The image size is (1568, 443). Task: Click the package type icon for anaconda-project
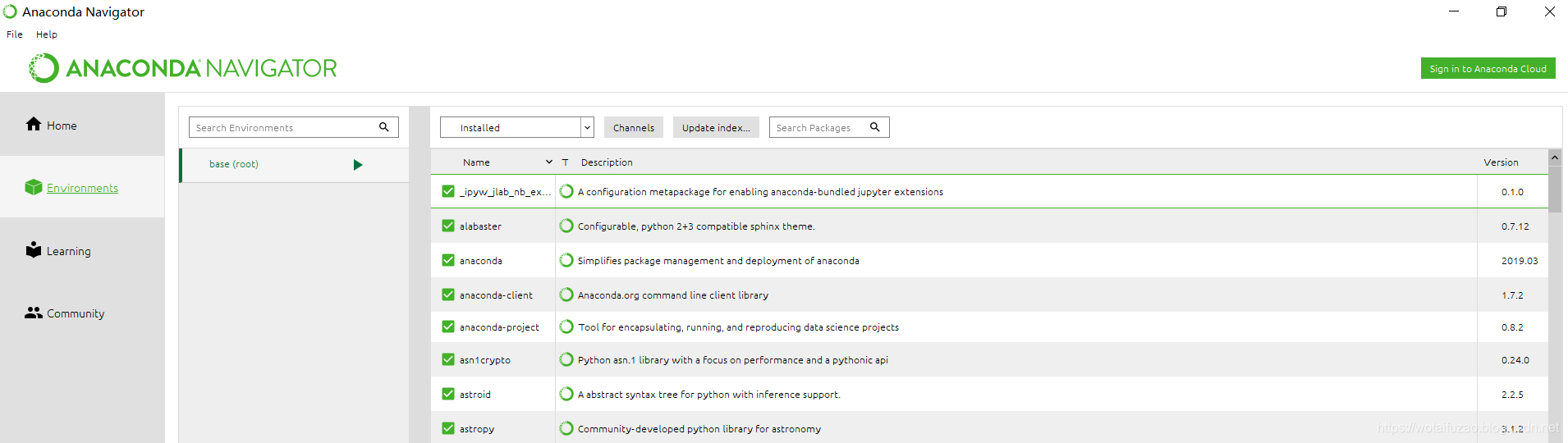[x=566, y=327]
